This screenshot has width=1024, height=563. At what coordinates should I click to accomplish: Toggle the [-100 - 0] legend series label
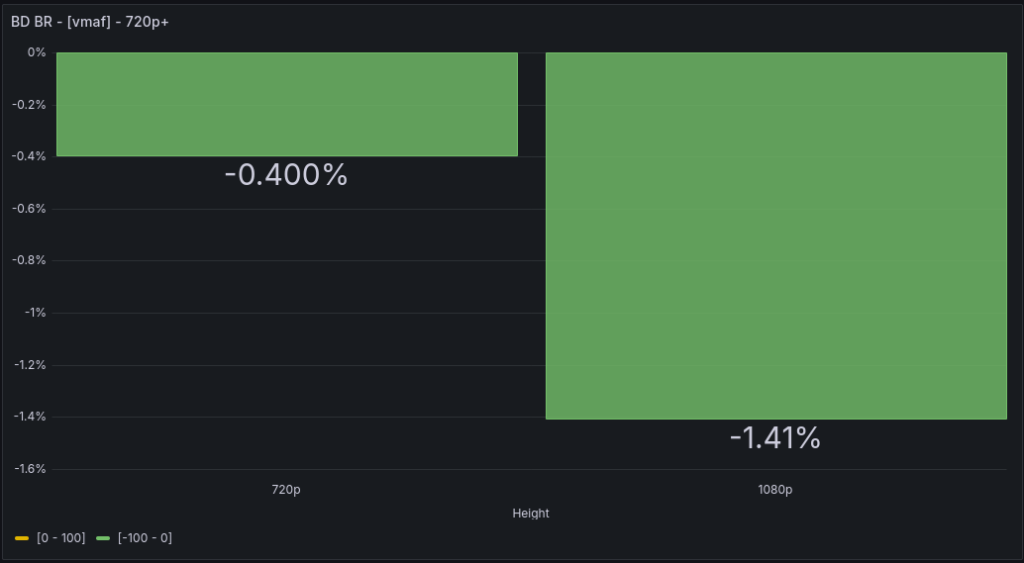click(x=144, y=538)
